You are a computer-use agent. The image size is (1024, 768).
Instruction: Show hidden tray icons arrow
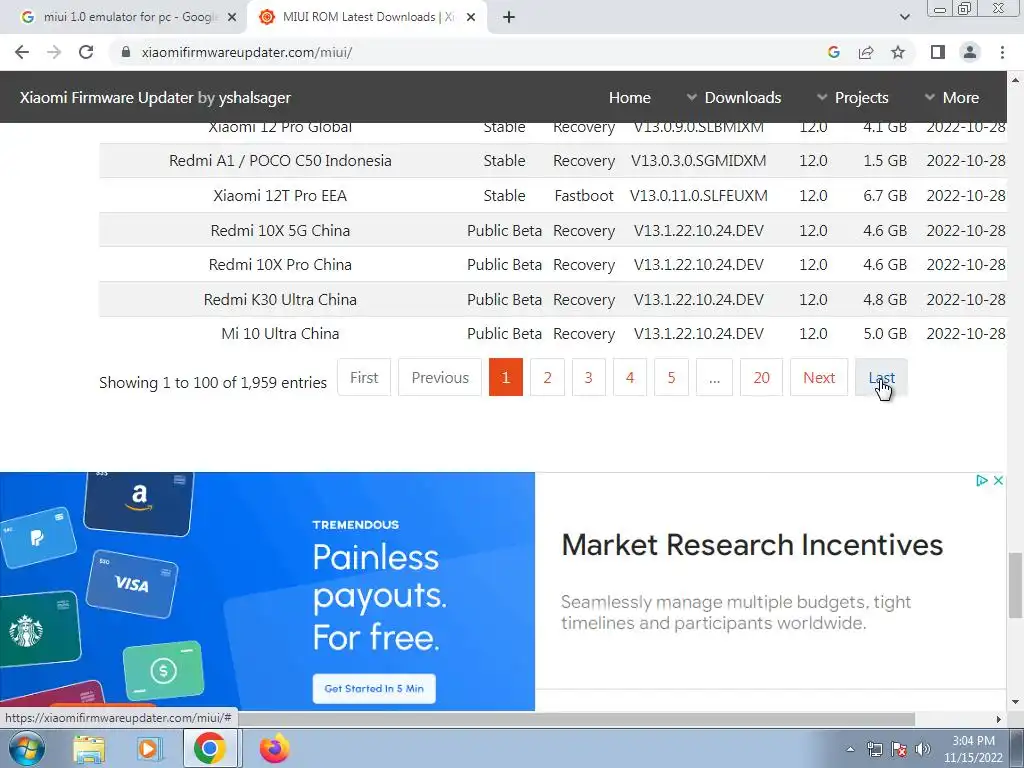pos(850,749)
